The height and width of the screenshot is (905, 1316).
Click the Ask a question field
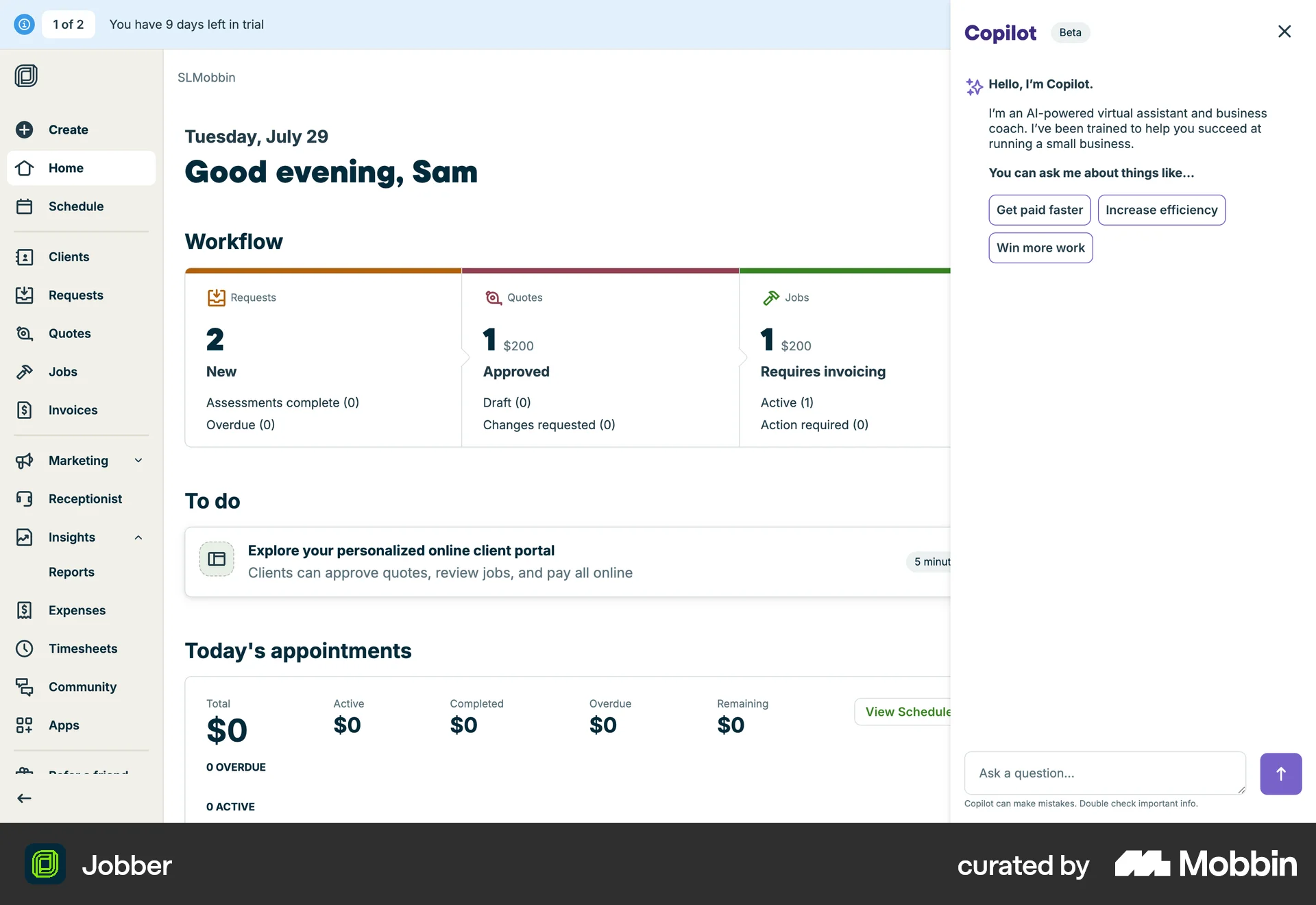tap(1104, 773)
